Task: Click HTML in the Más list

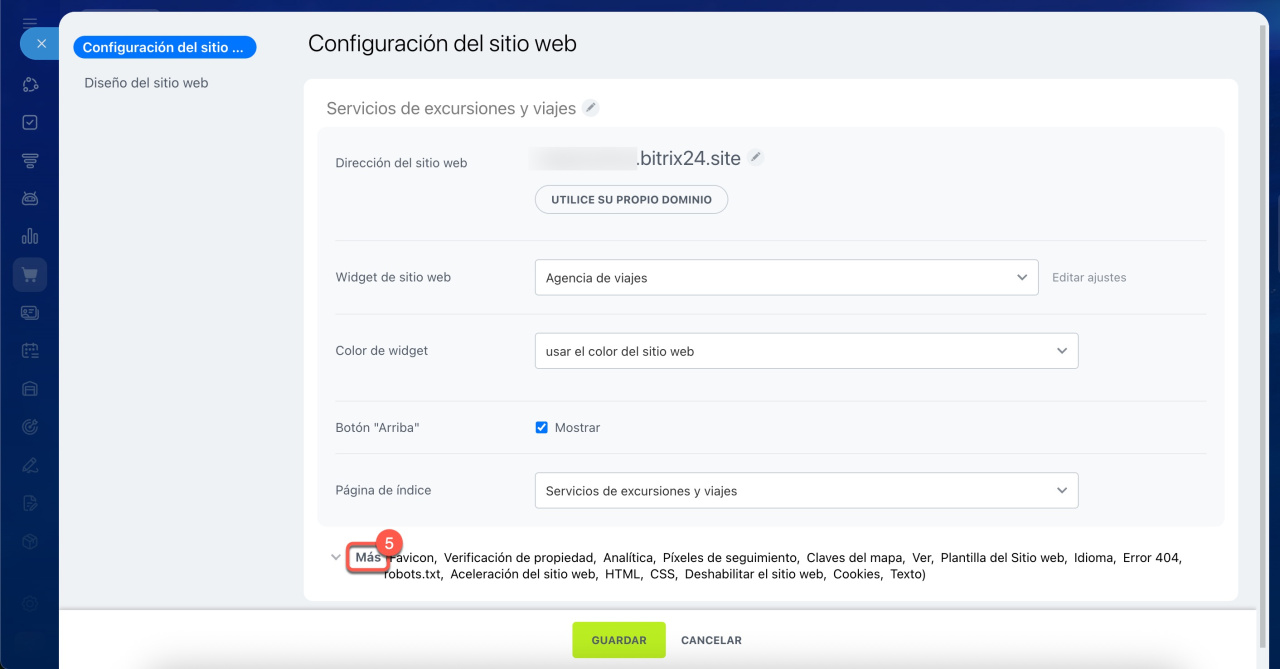Action: click(x=624, y=574)
